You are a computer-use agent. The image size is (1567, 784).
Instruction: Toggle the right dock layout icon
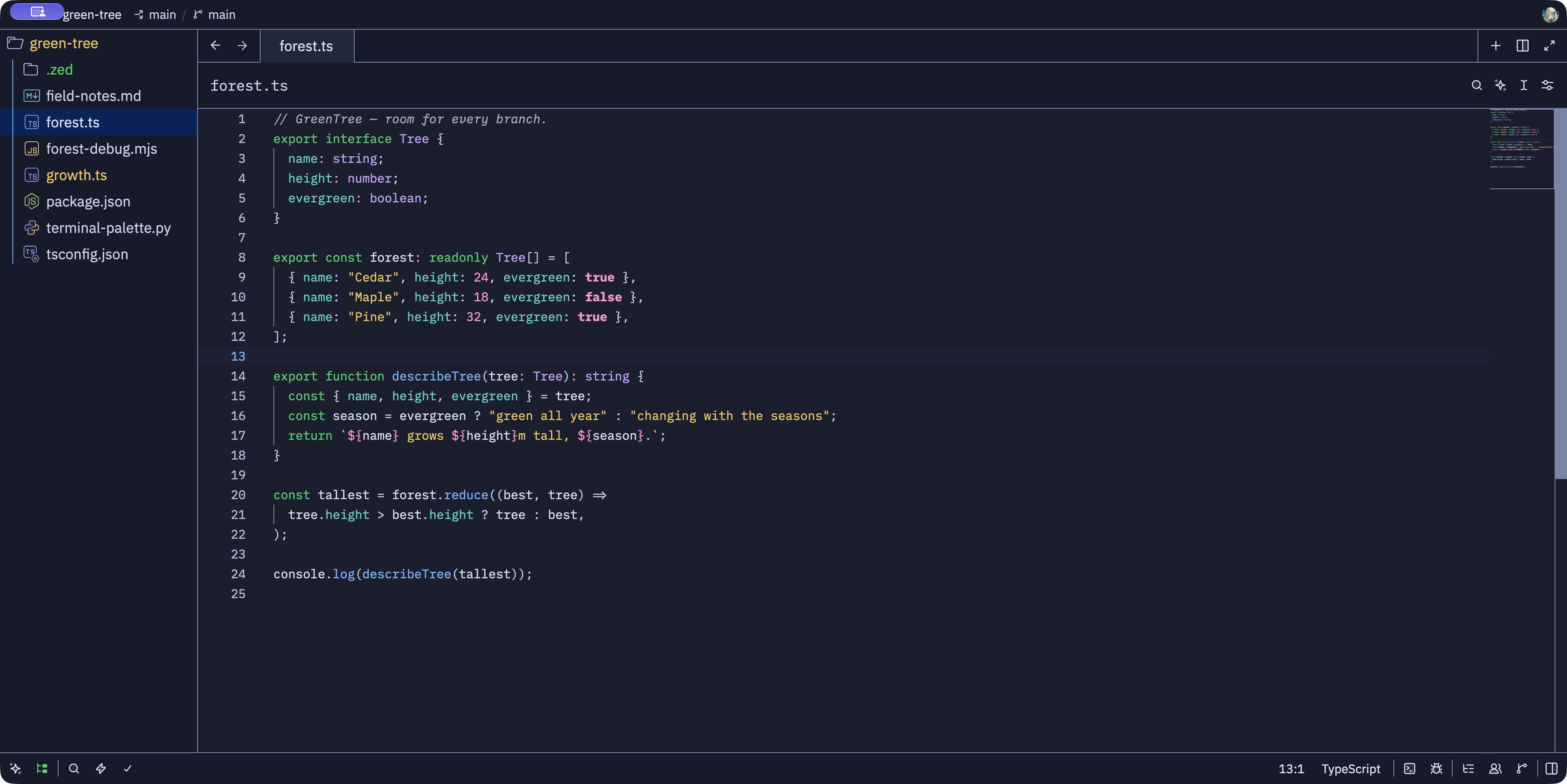coord(1552,768)
